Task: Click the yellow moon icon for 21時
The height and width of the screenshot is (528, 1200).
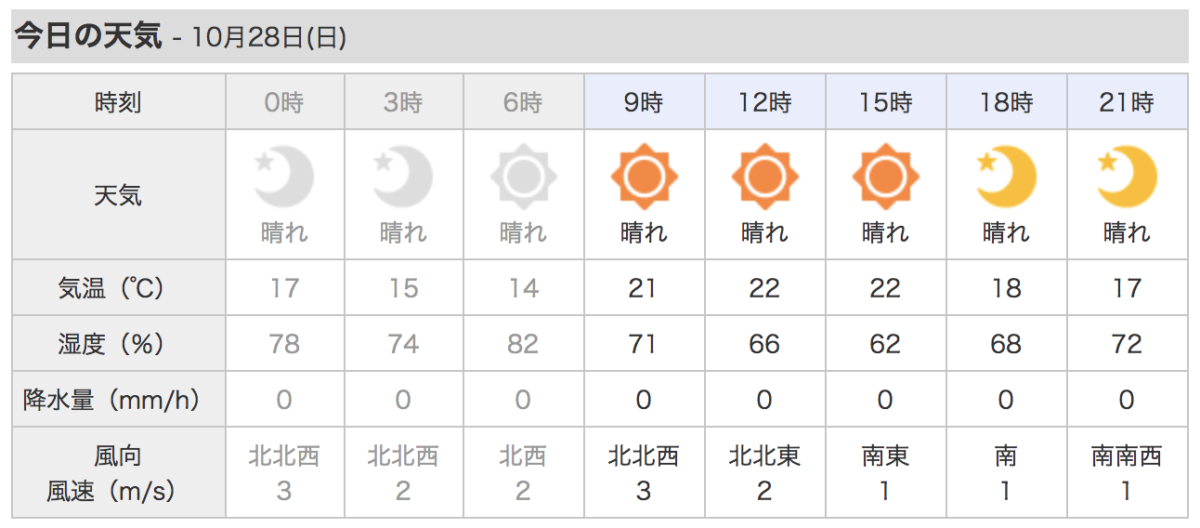Action: click(1127, 179)
